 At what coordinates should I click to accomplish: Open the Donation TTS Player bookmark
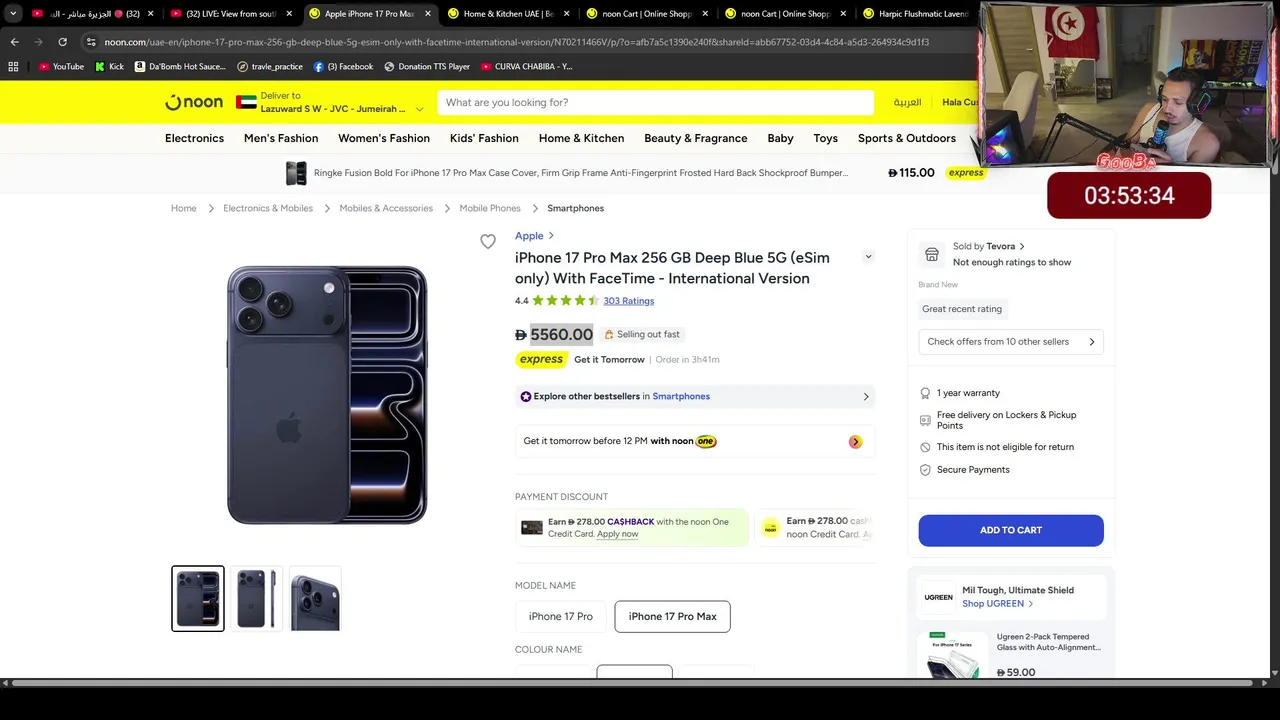427,66
